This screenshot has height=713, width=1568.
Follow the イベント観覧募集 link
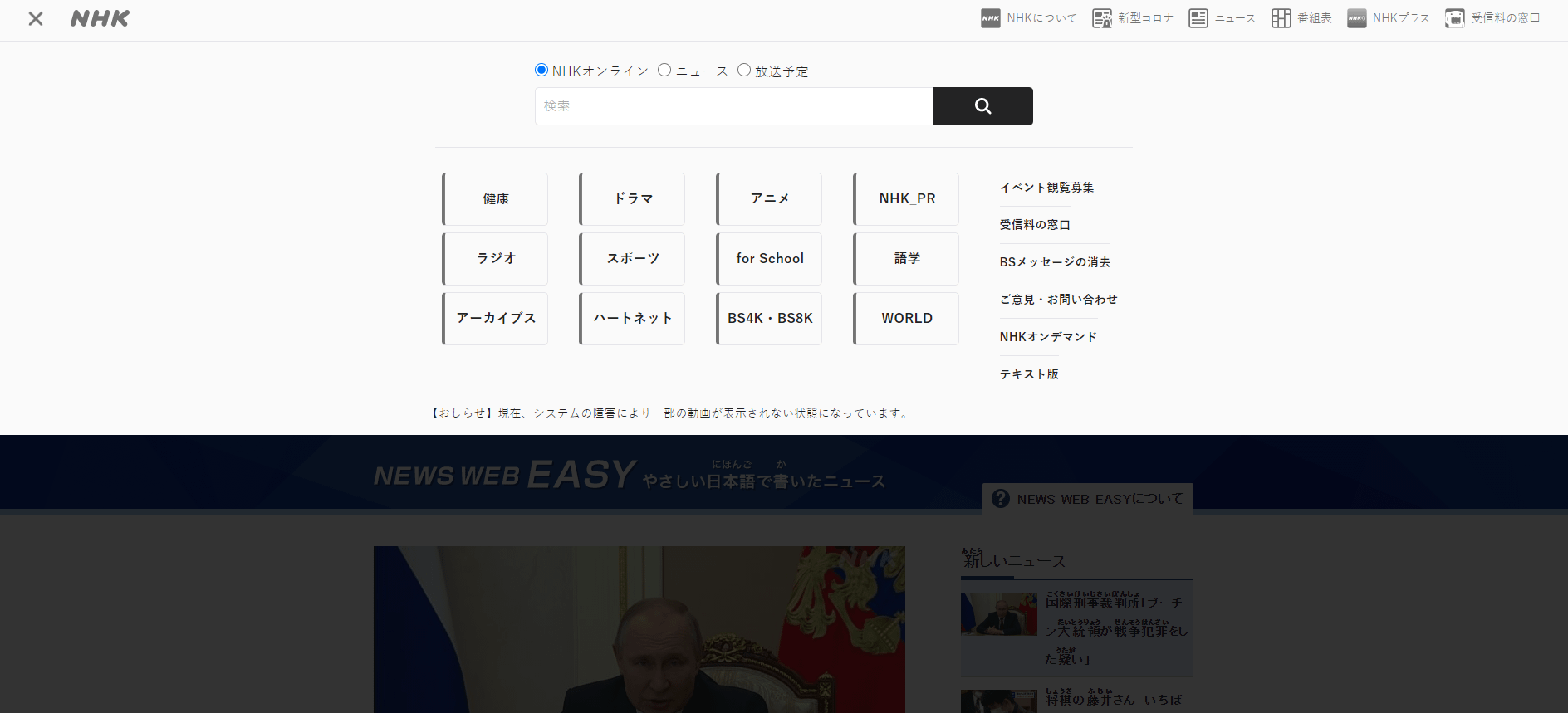(1046, 188)
